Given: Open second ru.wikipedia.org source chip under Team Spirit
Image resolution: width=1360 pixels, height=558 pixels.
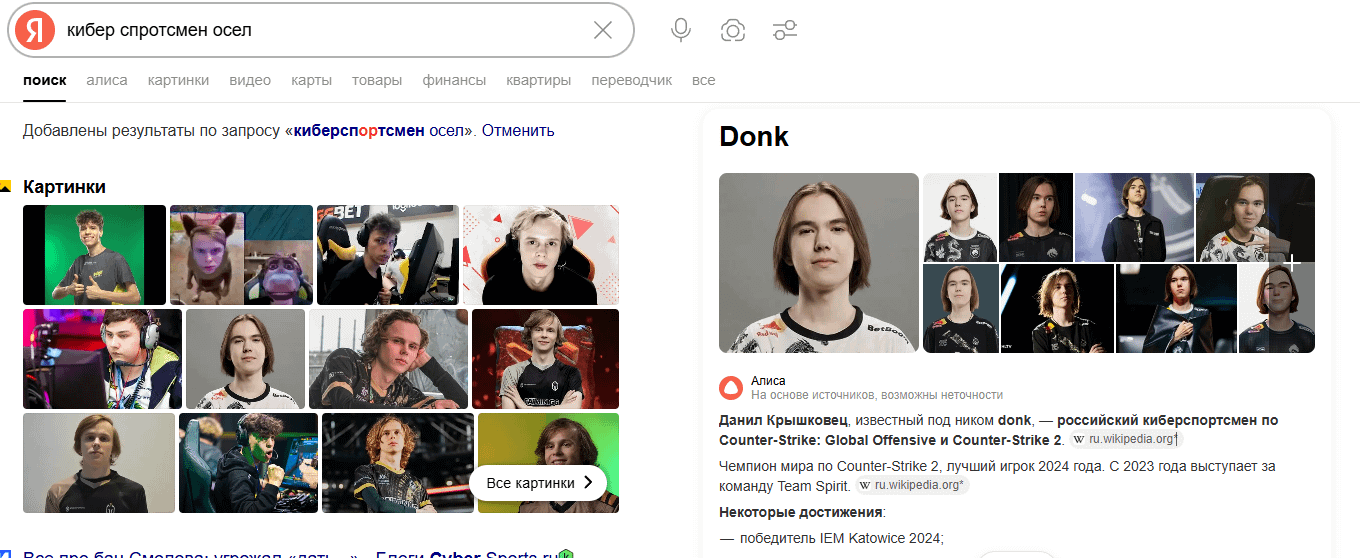Looking at the screenshot, I should coord(912,485).
